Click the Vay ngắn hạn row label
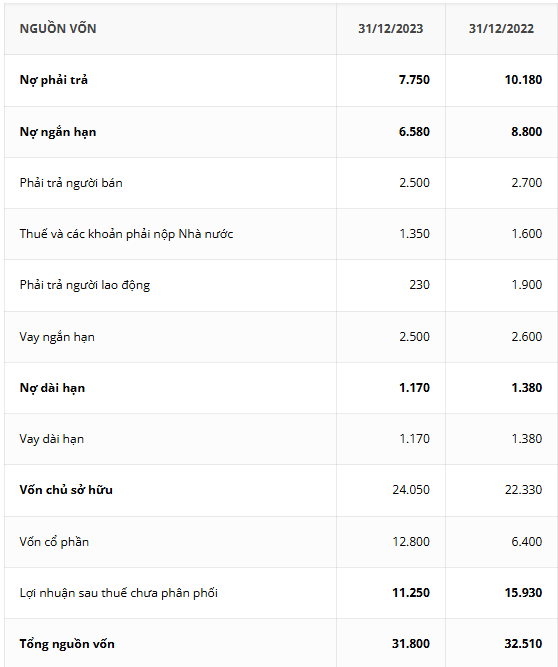558x667 pixels. 57,337
